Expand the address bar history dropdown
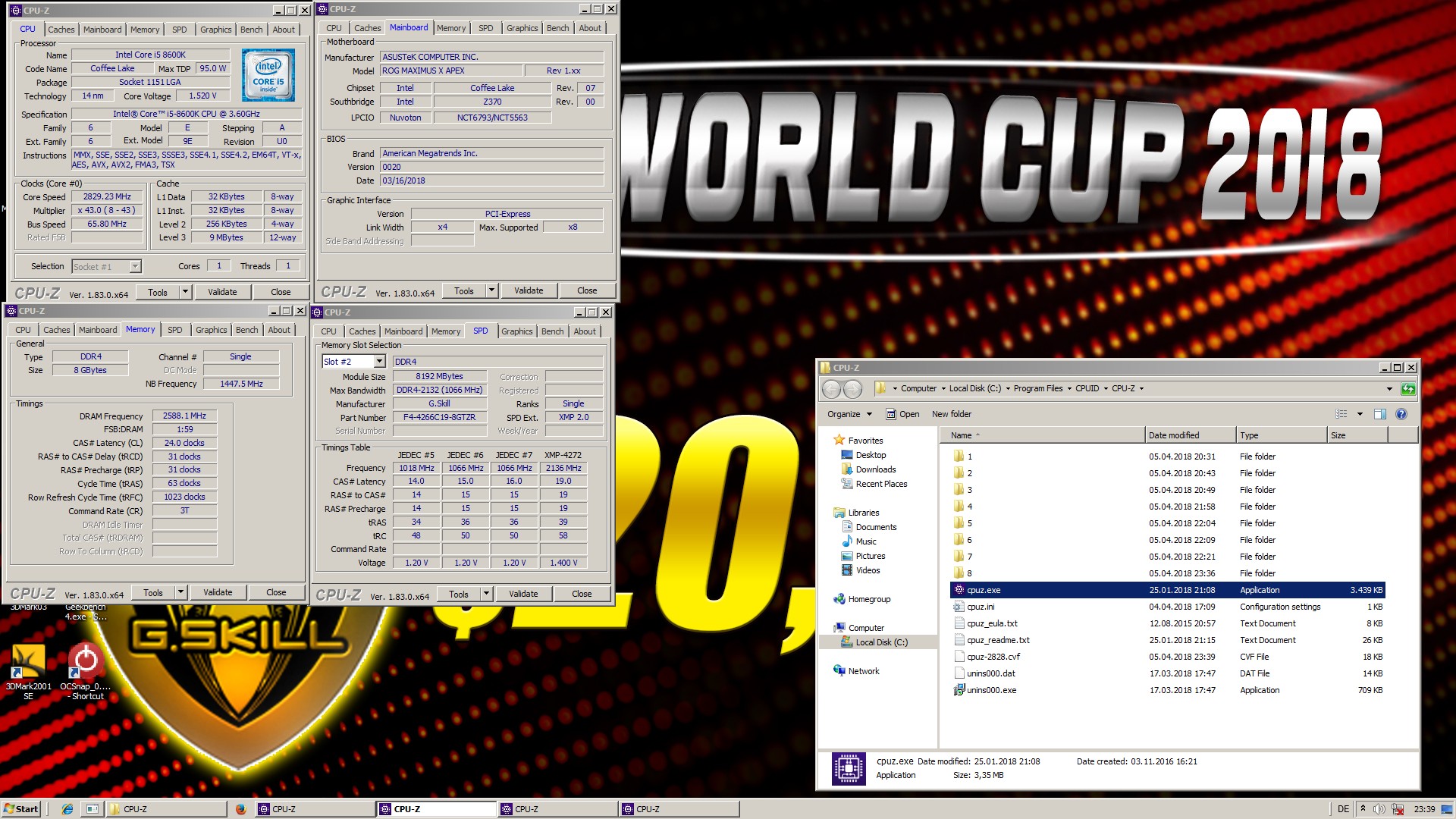This screenshot has width=1456, height=819. click(1389, 389)
